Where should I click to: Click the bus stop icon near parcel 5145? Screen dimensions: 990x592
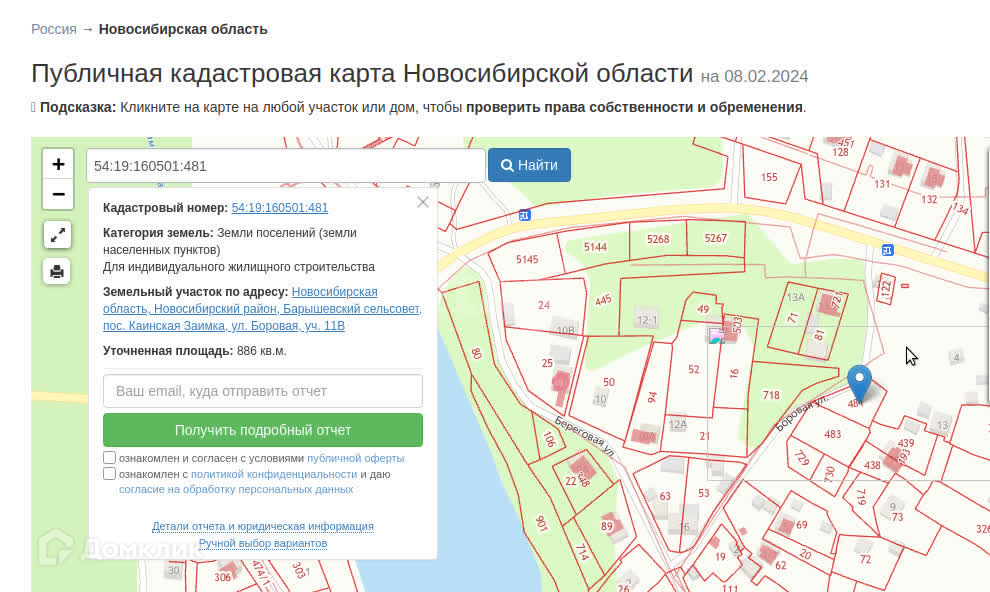pos(524,215)
